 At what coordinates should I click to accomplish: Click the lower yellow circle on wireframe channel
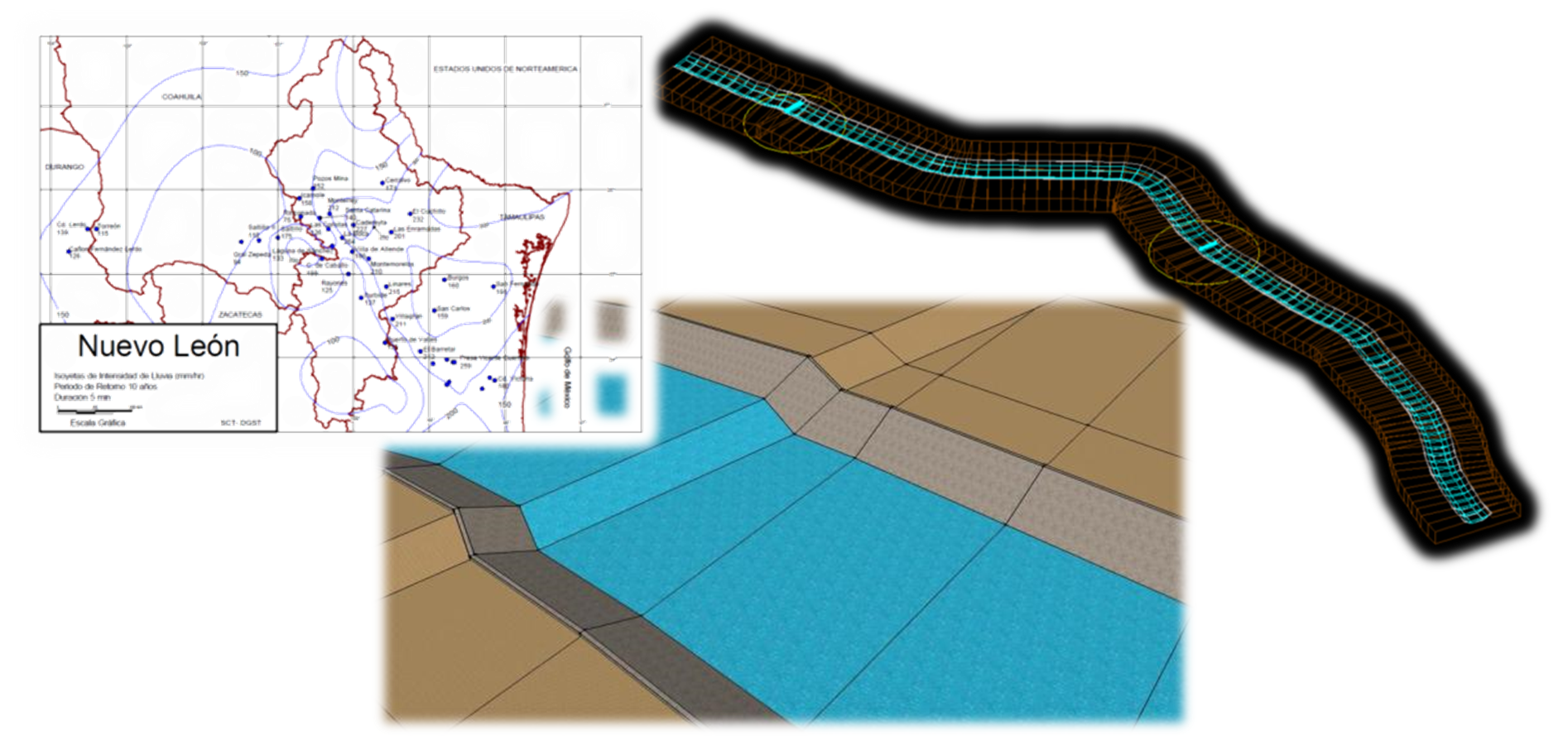pyautogui.click(x=1205, y=252)
